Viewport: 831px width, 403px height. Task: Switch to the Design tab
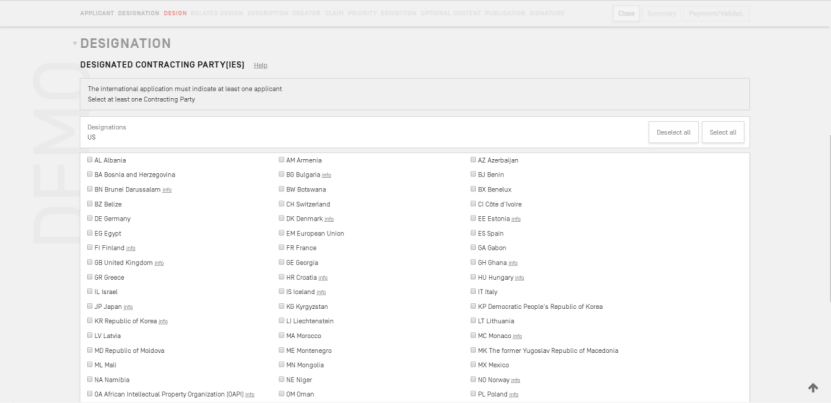(x=175, y=13)
